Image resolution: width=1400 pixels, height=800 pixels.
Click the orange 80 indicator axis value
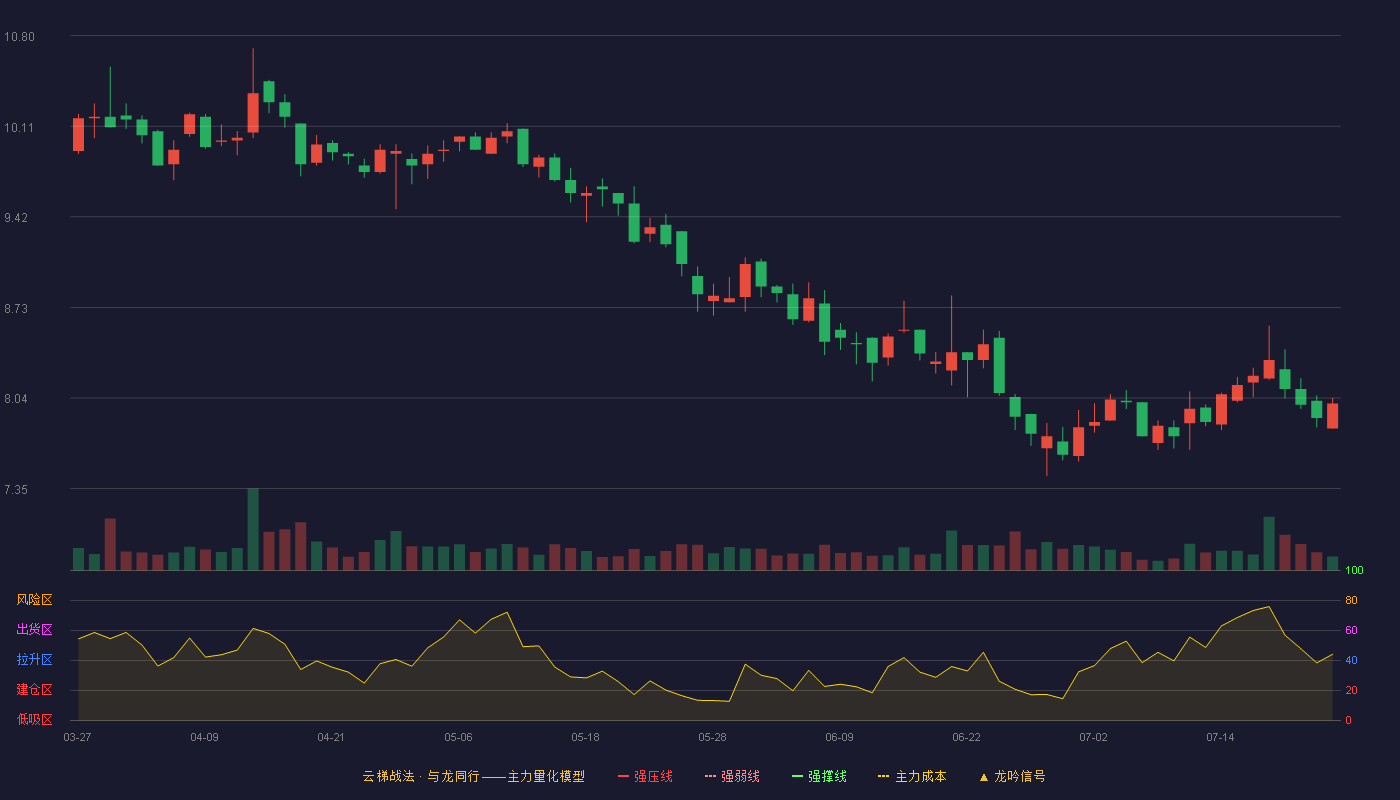[1351, 600]
